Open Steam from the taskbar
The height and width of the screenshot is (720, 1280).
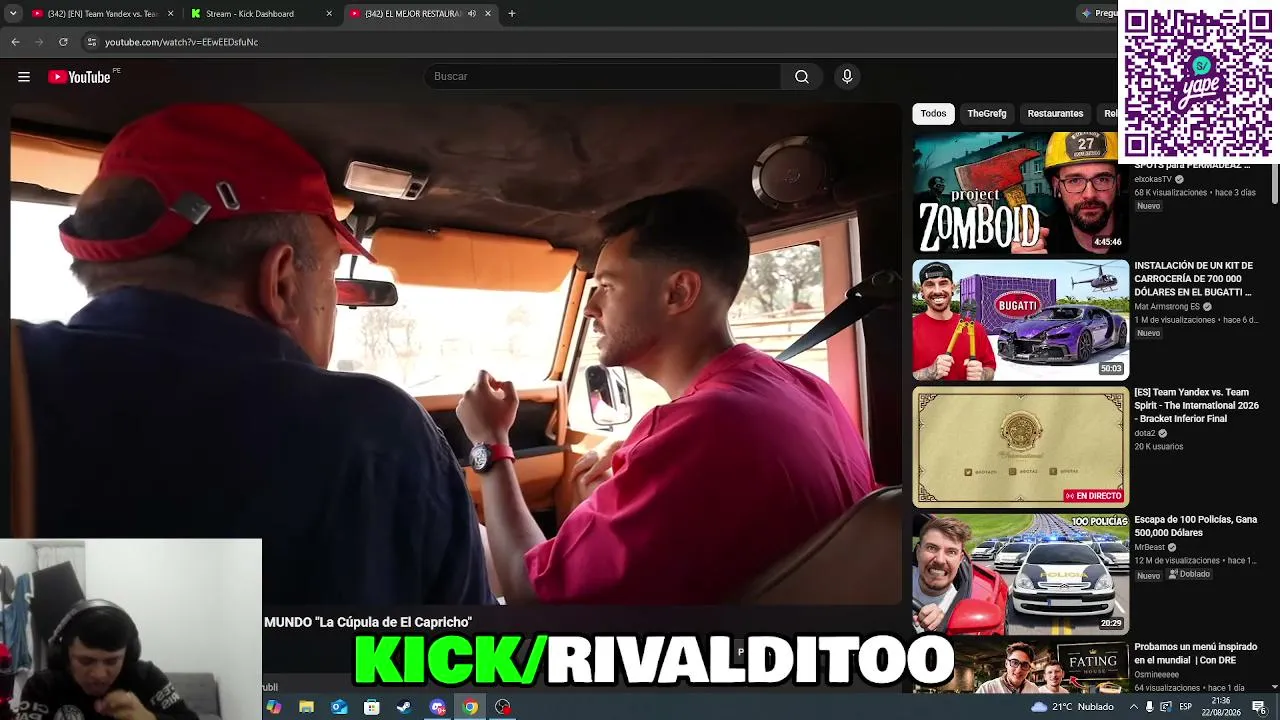(404, 707)
